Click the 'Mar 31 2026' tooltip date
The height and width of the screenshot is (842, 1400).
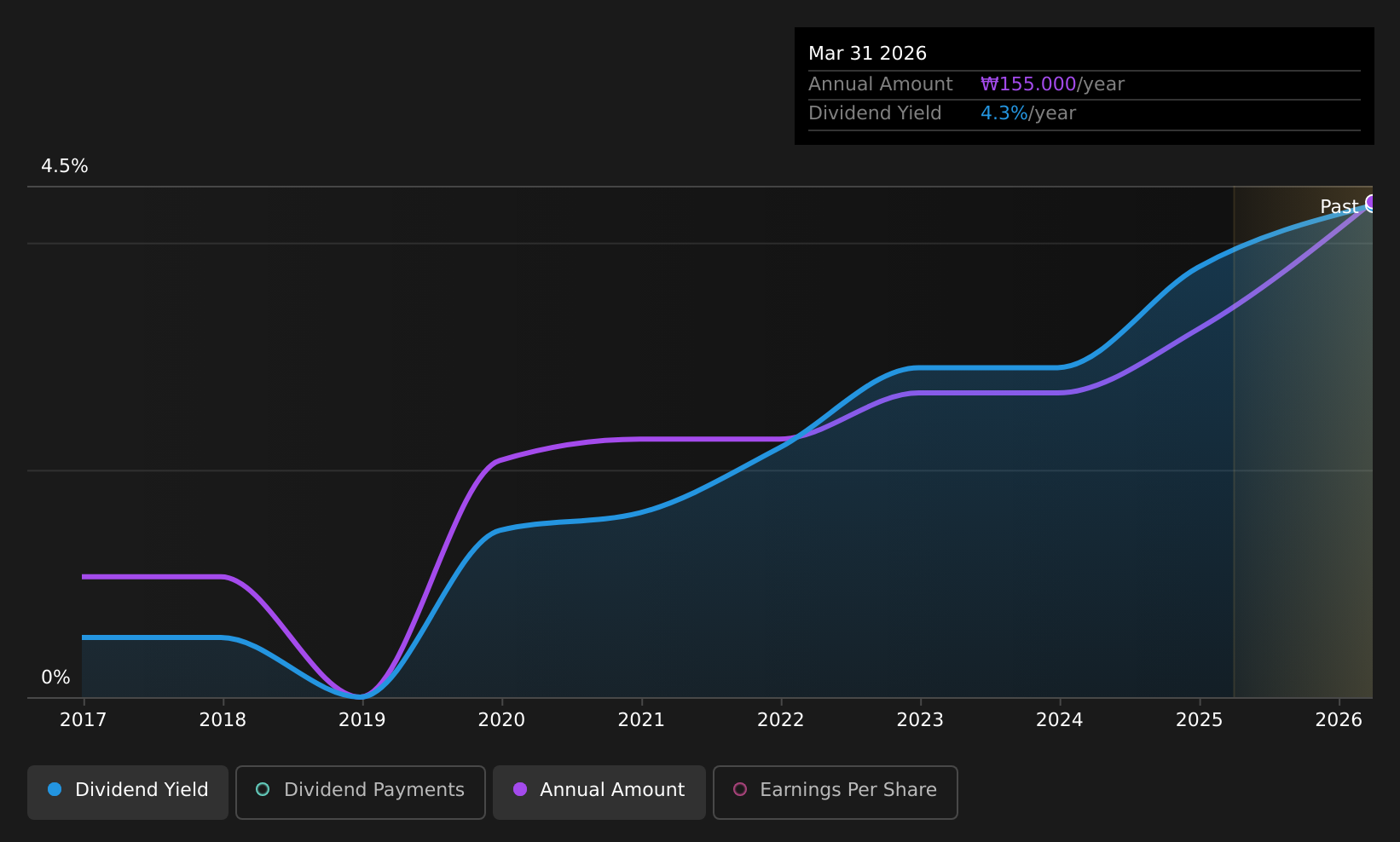point(867,54)
